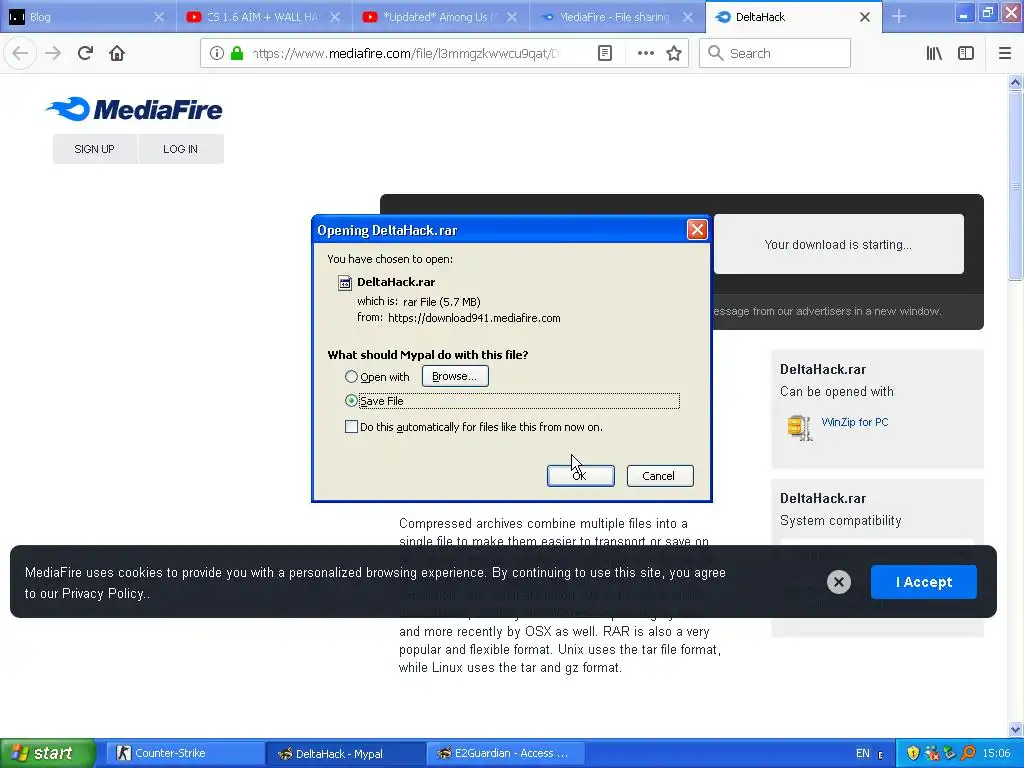
Task: Reload the current page
Action: tap(85, 54)
